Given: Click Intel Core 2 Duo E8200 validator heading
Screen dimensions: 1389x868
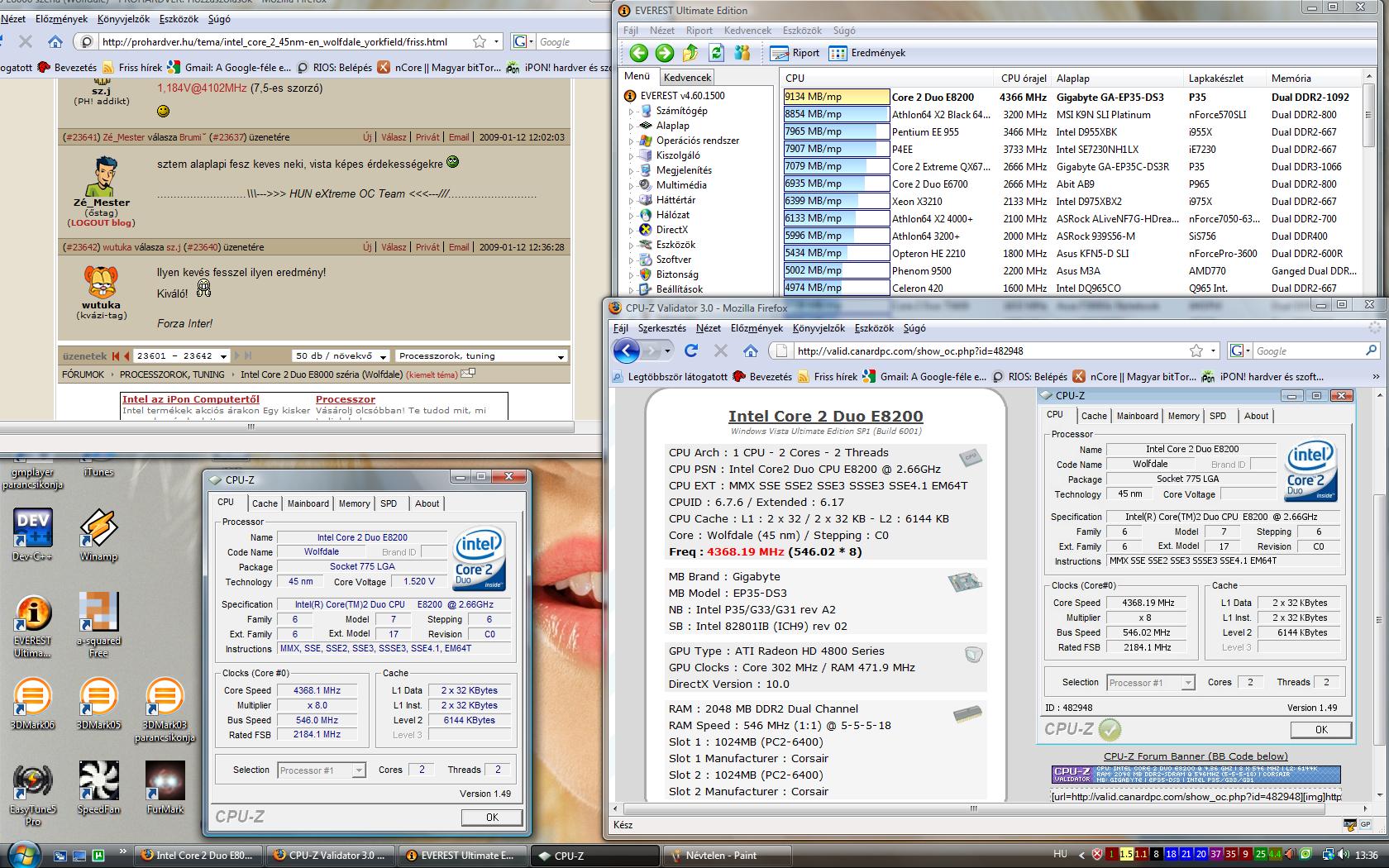Looking at the screenshot, I should tap(825, 417).
